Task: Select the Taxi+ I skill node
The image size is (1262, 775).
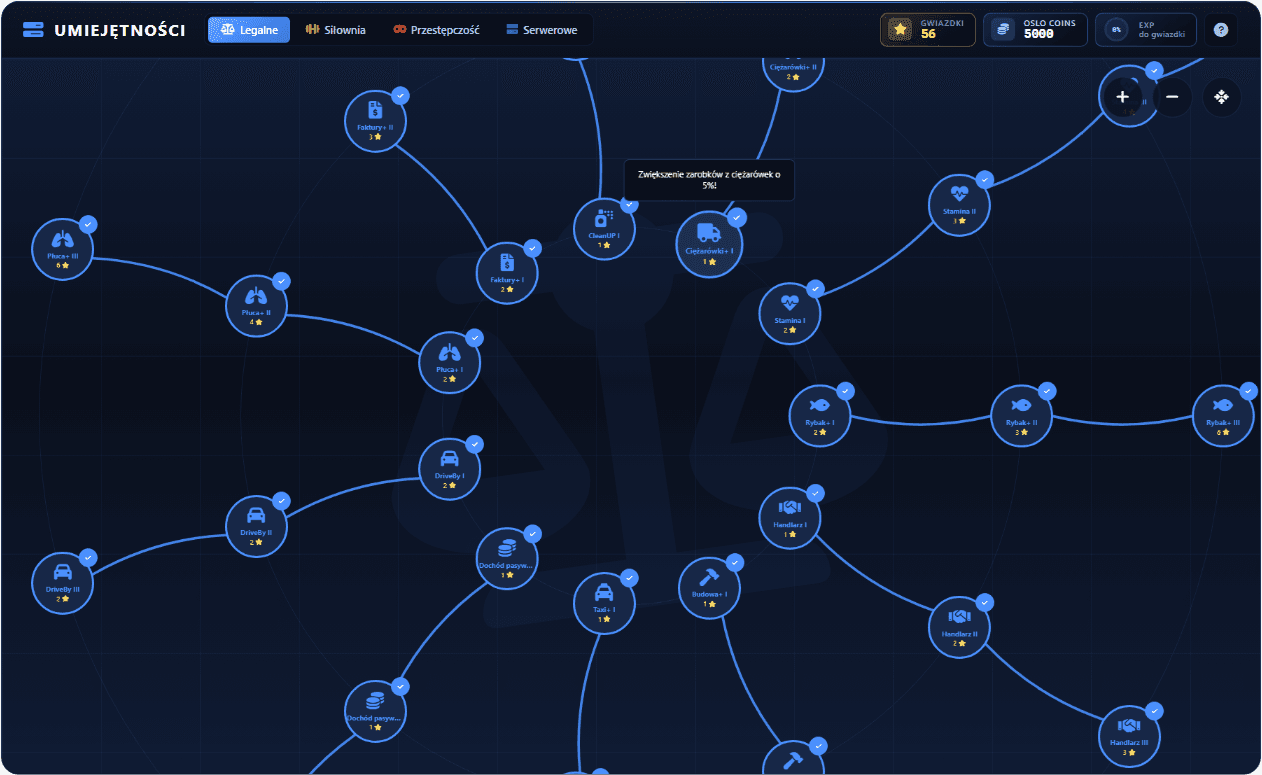Action: 604,602
